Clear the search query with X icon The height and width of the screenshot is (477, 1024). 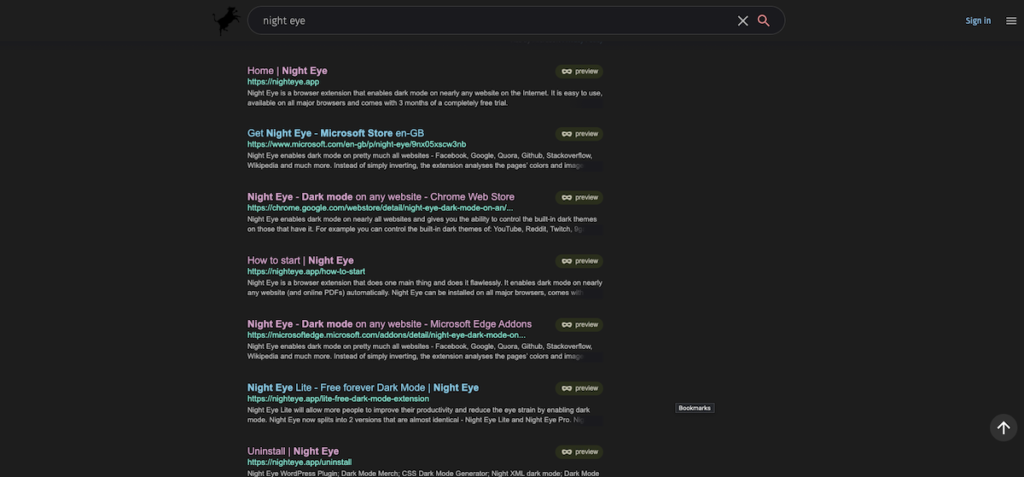pos(743,21)
